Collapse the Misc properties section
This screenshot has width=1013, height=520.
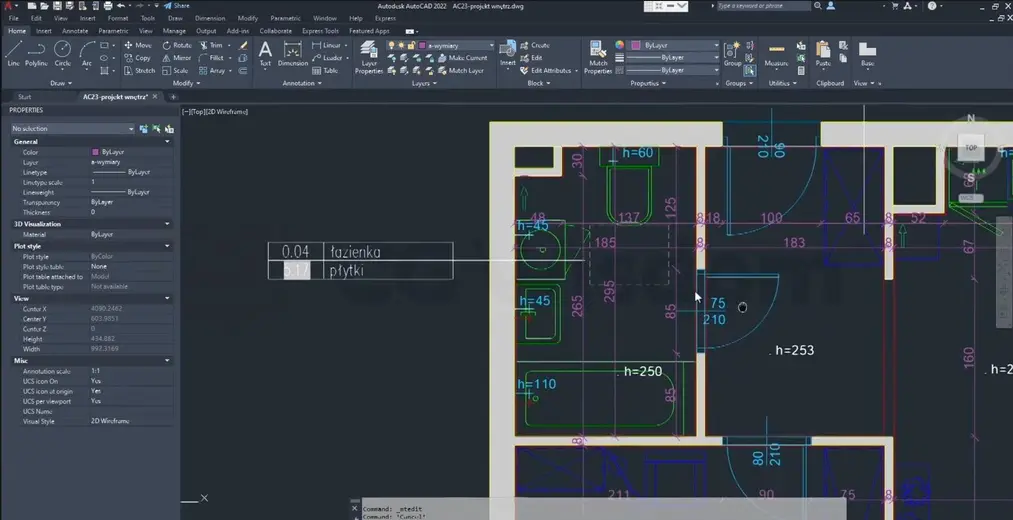(167, 360)
